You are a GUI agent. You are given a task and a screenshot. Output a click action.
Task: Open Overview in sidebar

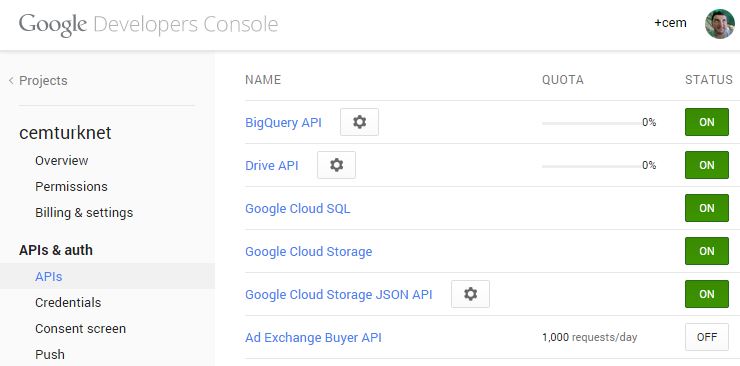coord(61,160)
